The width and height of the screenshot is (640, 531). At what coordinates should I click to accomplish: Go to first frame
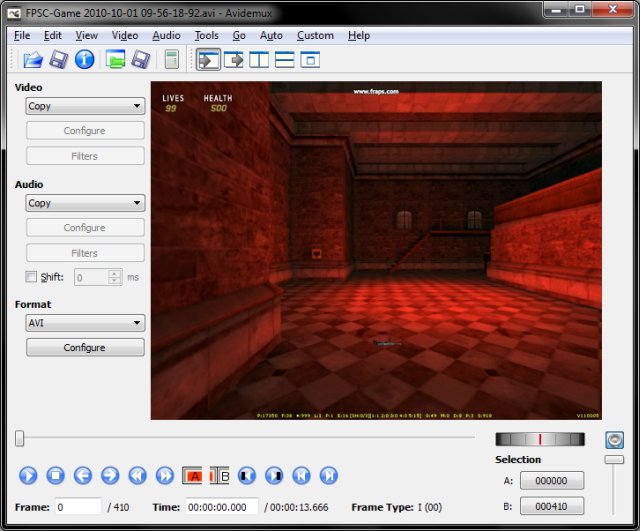[x=302, y=475]
